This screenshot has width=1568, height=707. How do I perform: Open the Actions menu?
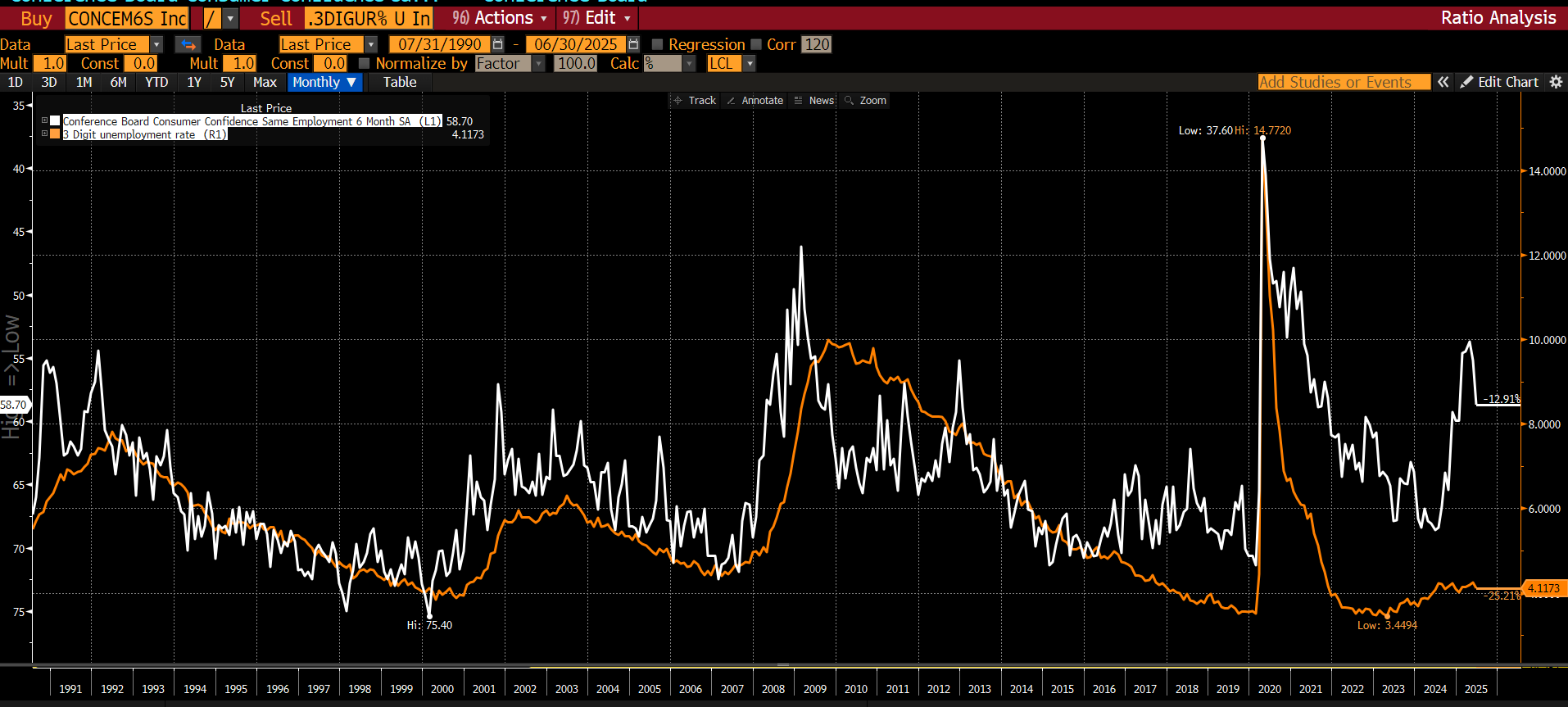pyautogui.click(x=499, y=18)
